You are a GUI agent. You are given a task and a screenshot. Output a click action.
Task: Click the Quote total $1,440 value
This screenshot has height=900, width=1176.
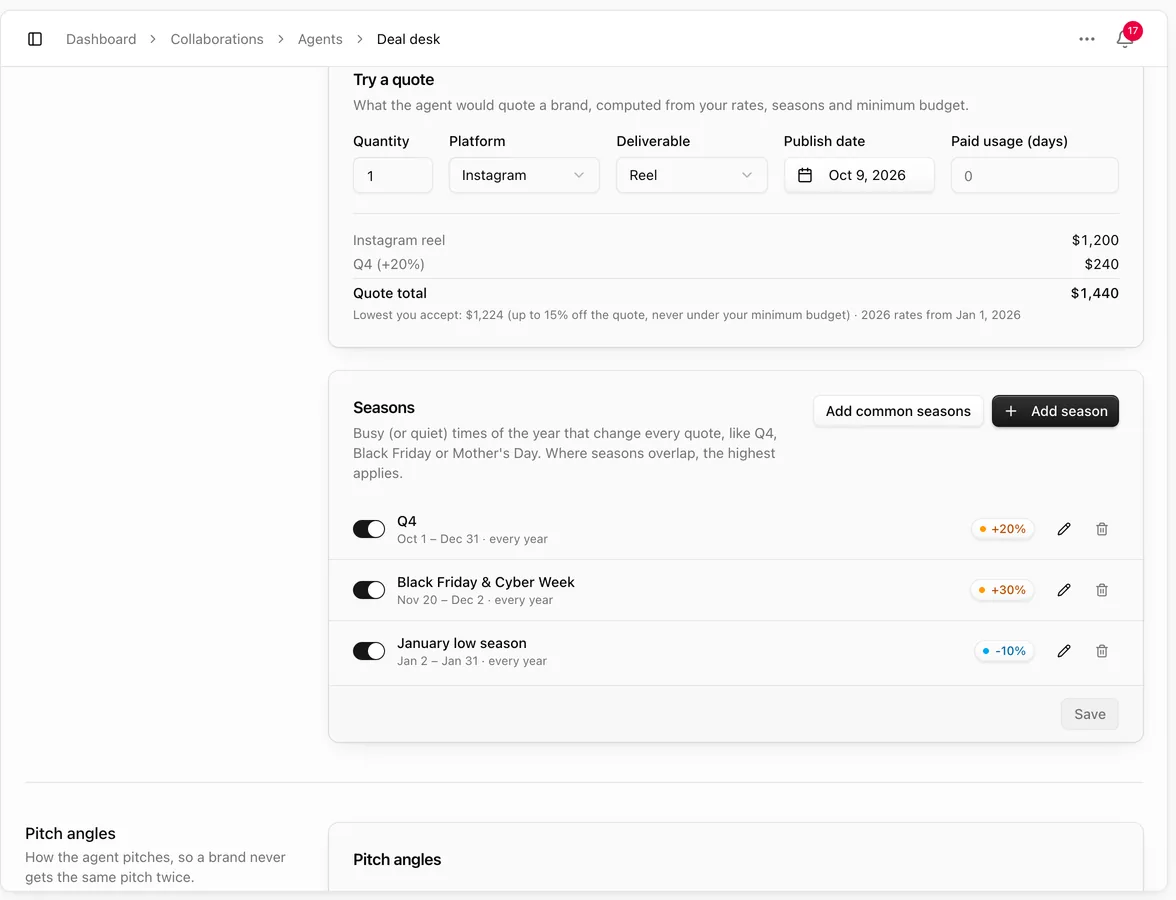tap(1094, 293)
